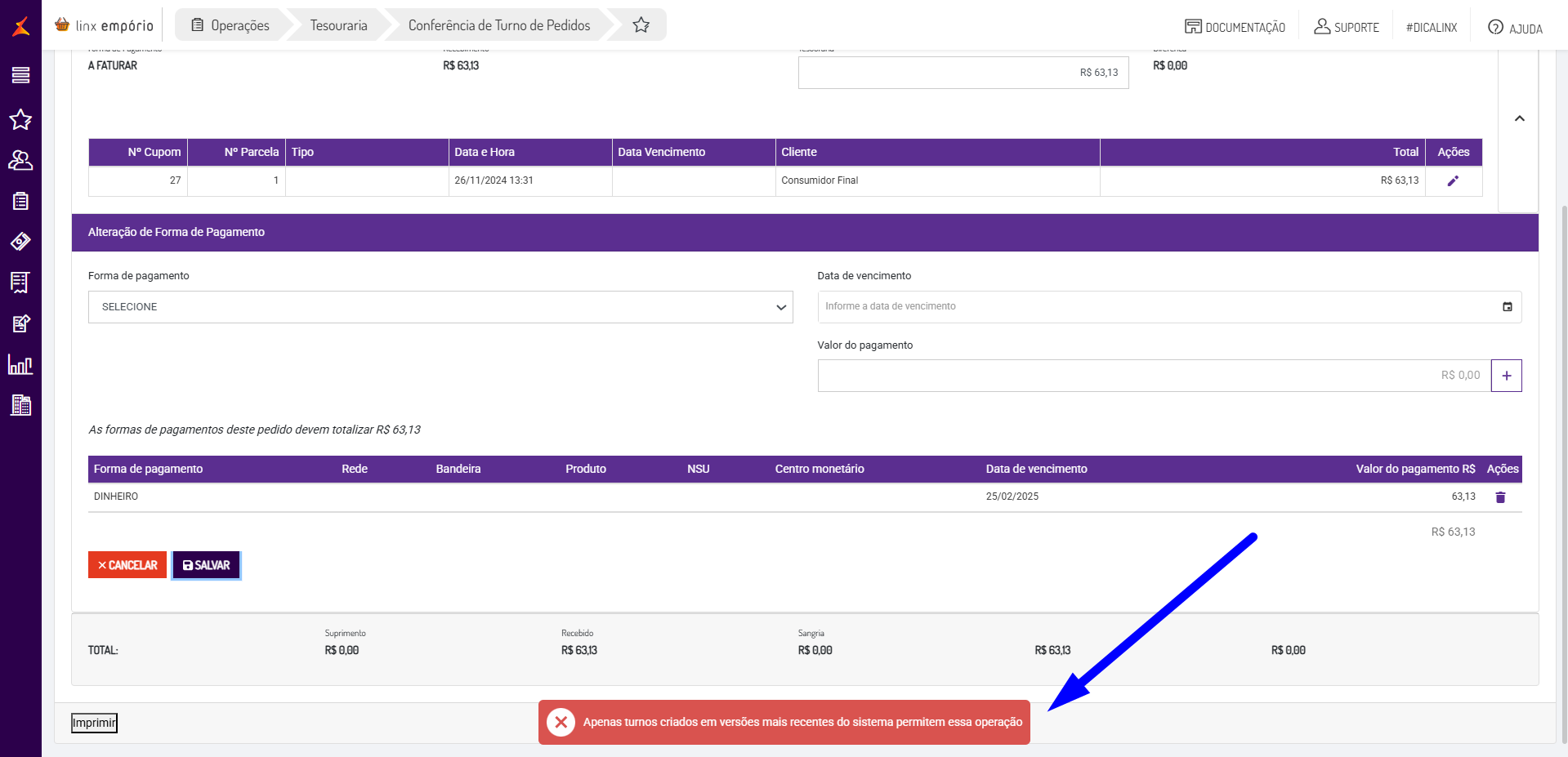Favorite this page with breadcrumb star
Screen dimensions: 1568x757
[641, 25]
